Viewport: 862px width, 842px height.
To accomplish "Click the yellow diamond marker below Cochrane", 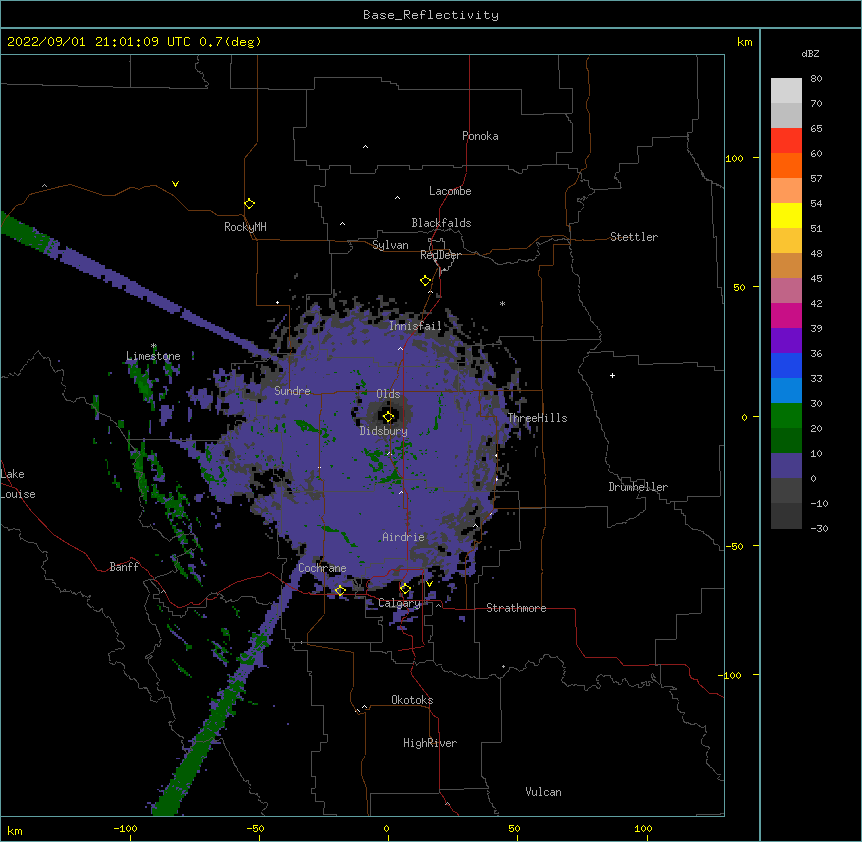I will (340, 591).
